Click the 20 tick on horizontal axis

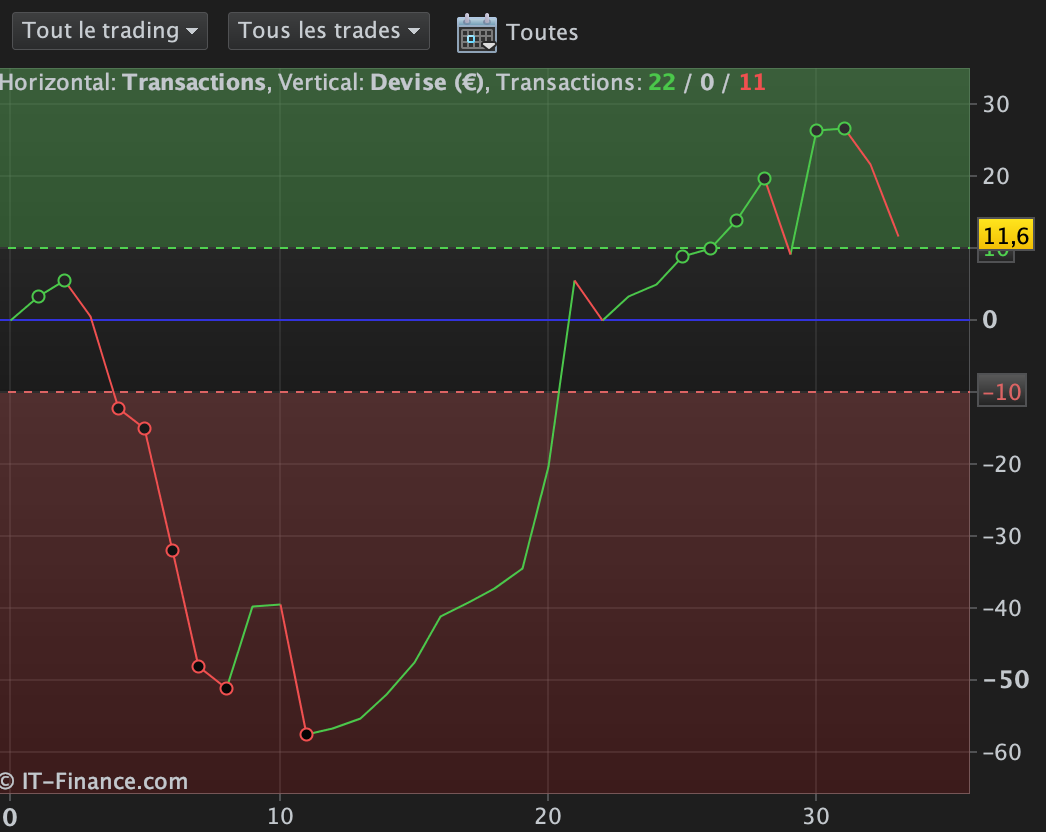tap(548, 816)
